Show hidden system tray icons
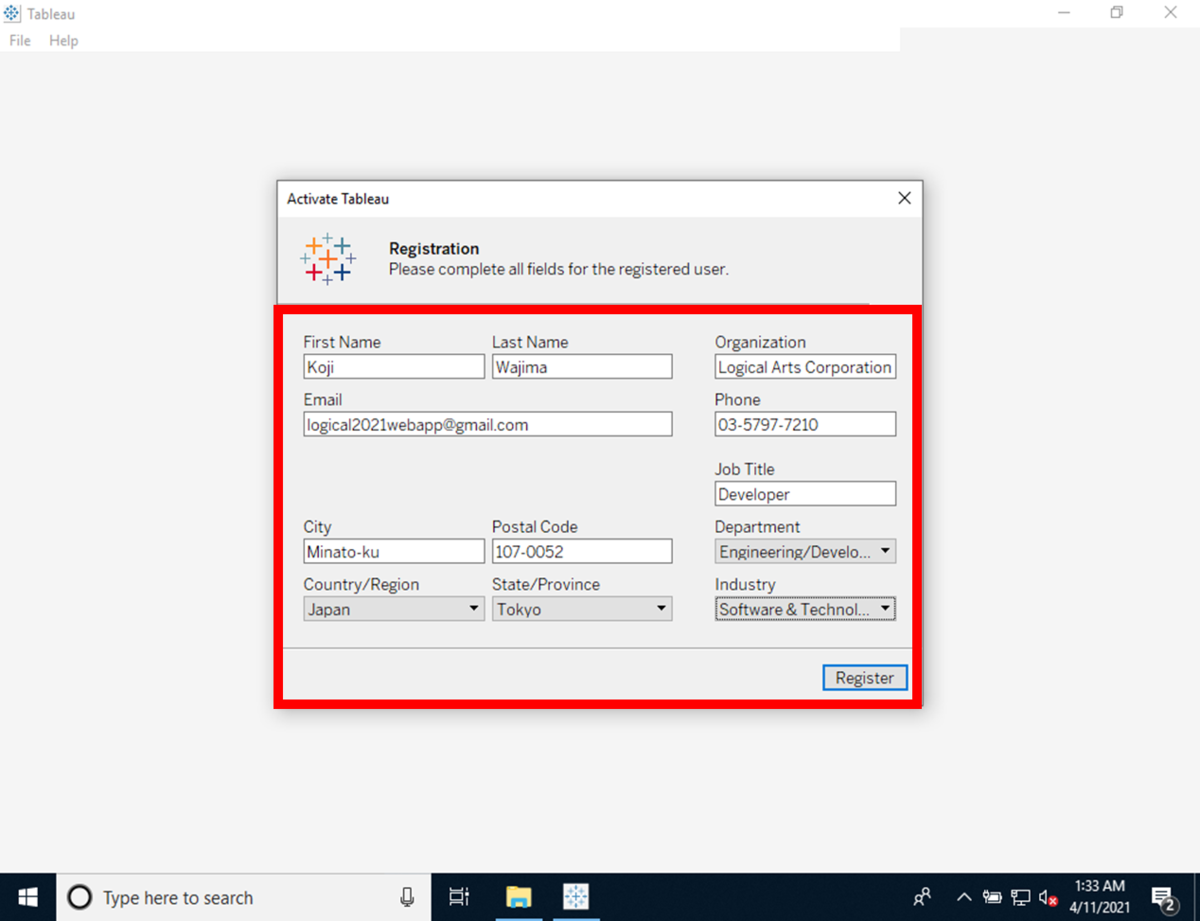The height and width of the screenshot is (921, 1200). (964, 897)
